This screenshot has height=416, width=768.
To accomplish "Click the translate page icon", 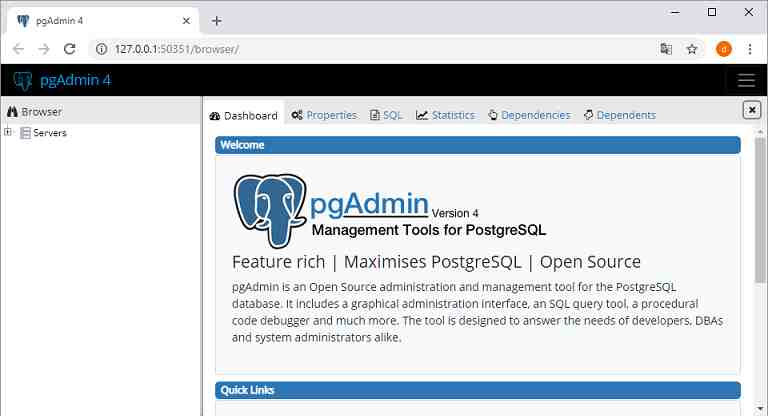I will 666,49.
